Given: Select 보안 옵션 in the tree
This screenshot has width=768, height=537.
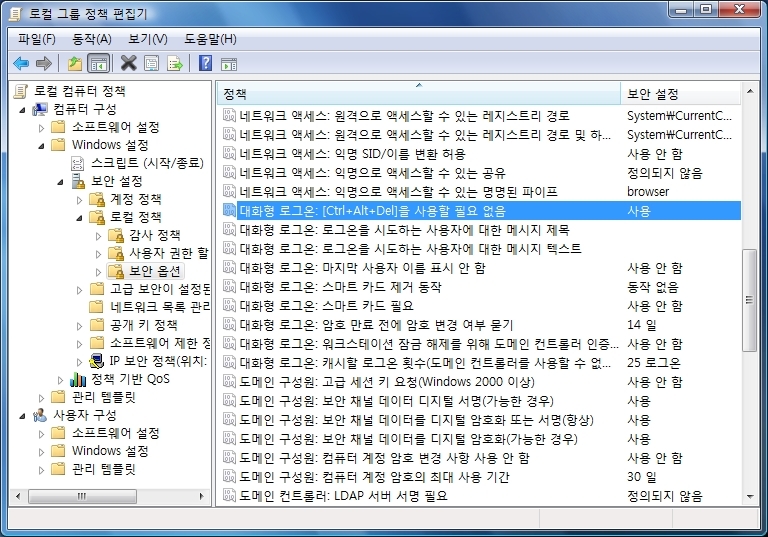Looking at the screenshot, I should coord(155,271).
